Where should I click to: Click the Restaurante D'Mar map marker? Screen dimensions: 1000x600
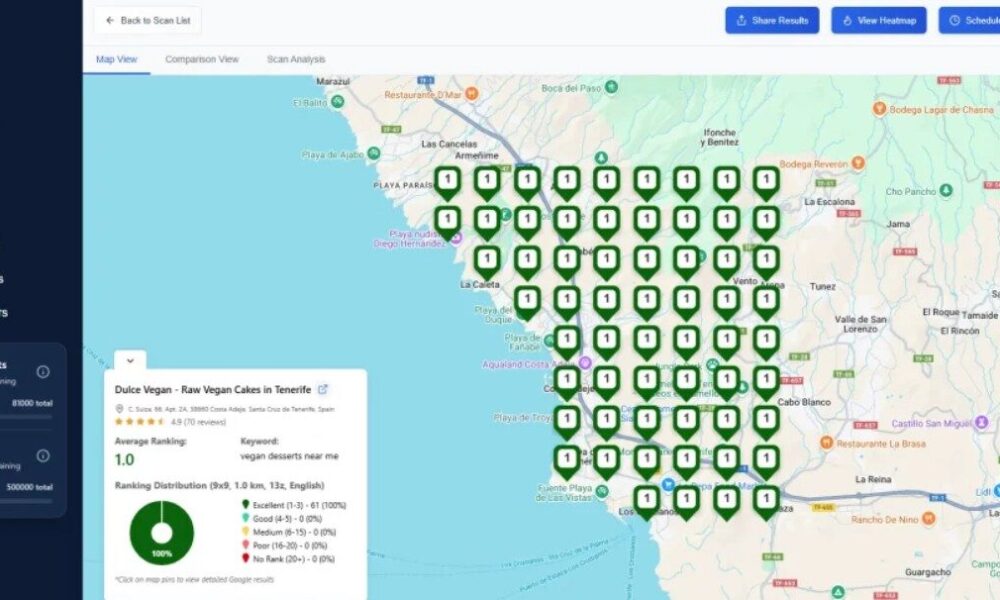click(471, 94)
